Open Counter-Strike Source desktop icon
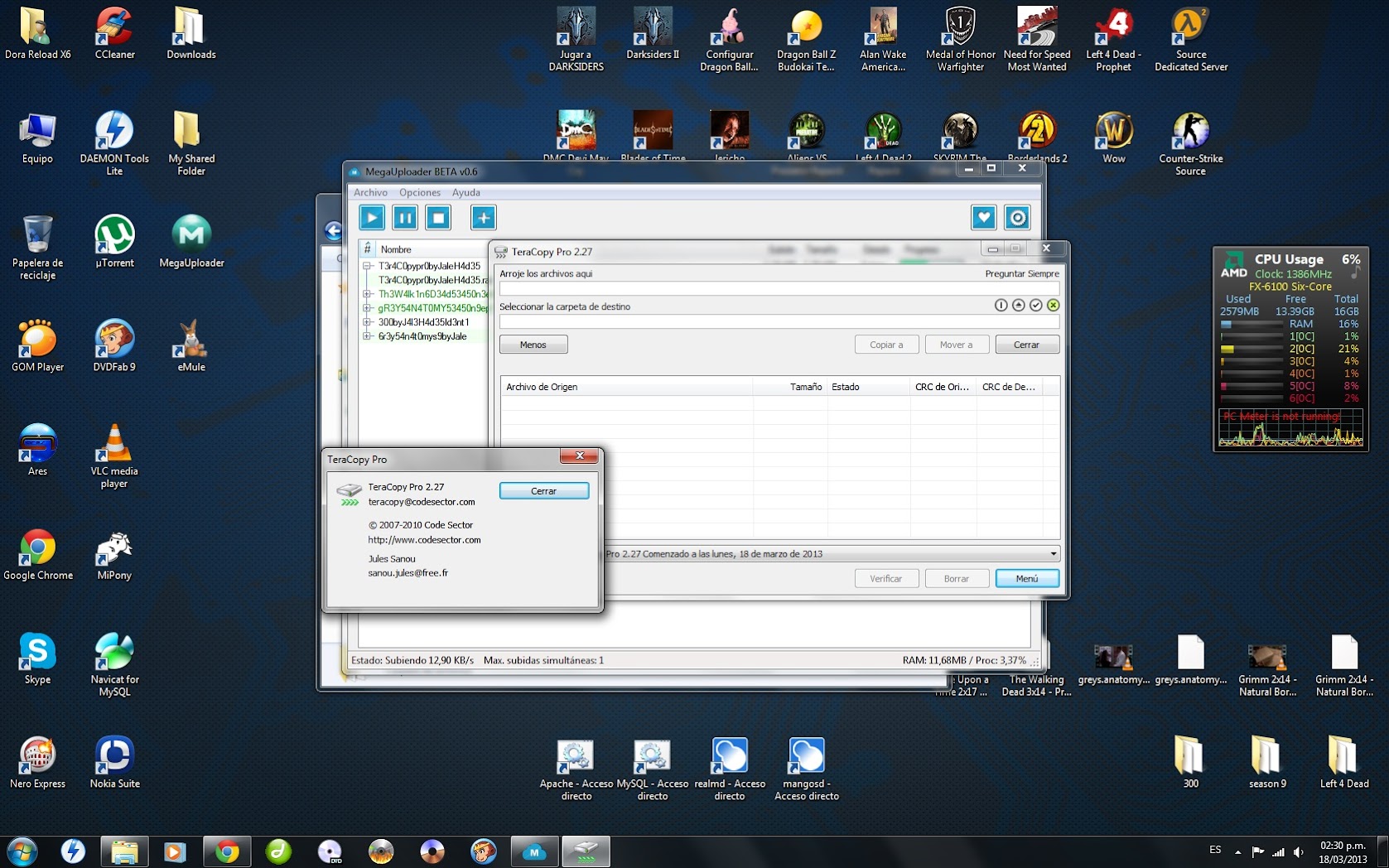The image size is (1389, 868). (1190, 142)
